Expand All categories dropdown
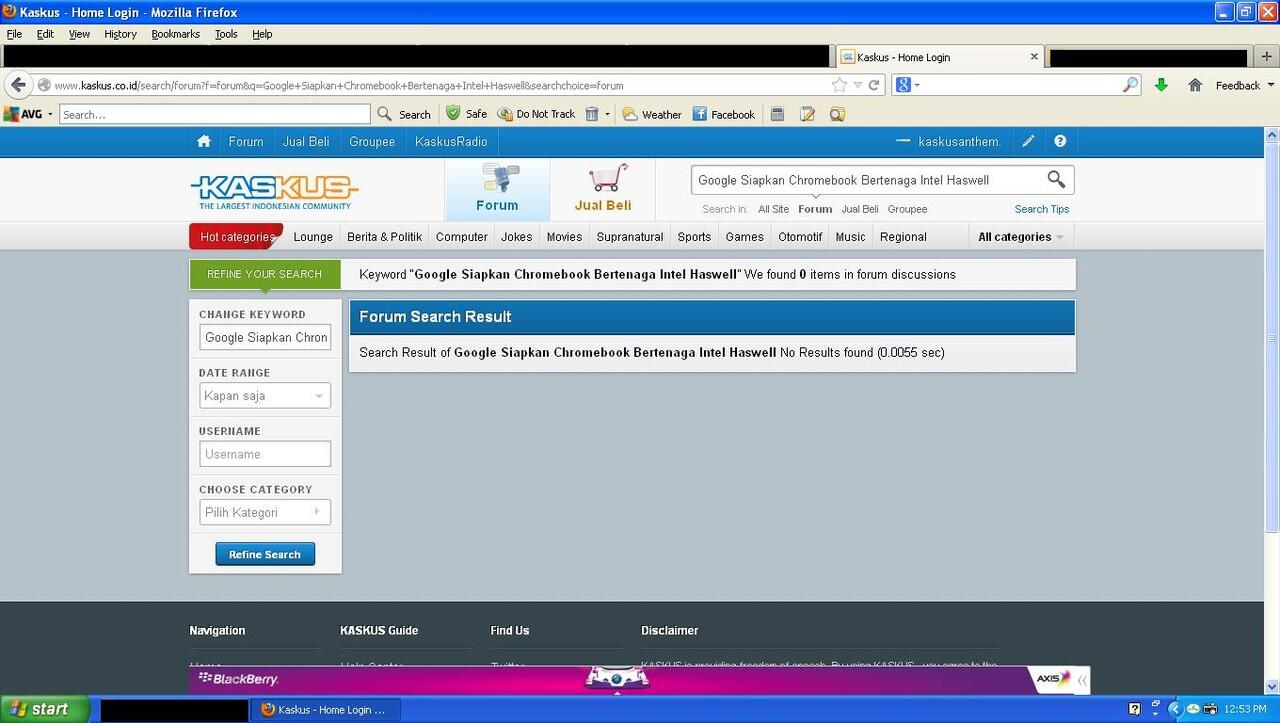 pos(1020,237)
